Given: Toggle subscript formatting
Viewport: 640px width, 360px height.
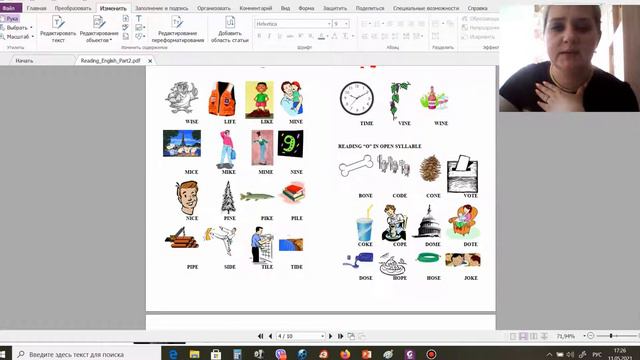Looking at the screenshot, I should tap(311, 36).
